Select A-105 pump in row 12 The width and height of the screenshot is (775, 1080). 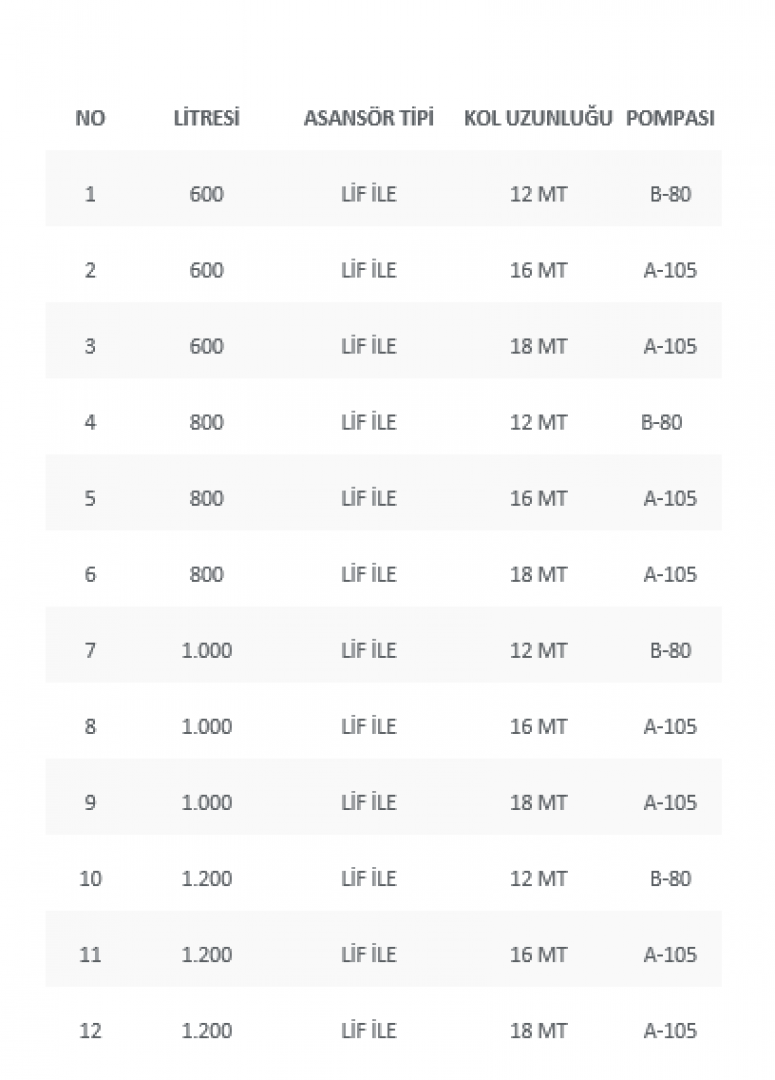point(670,1031)
